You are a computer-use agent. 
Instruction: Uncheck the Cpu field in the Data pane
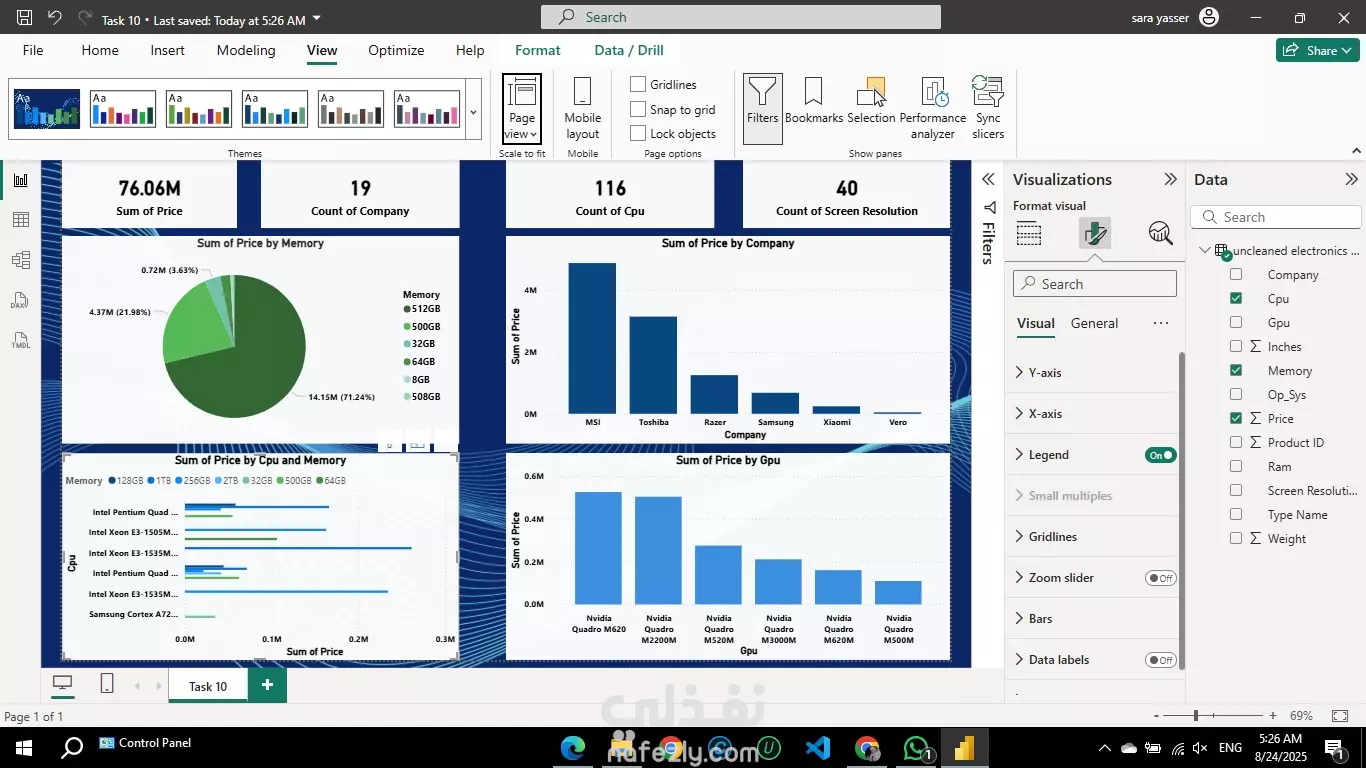tap(1236, 298)
